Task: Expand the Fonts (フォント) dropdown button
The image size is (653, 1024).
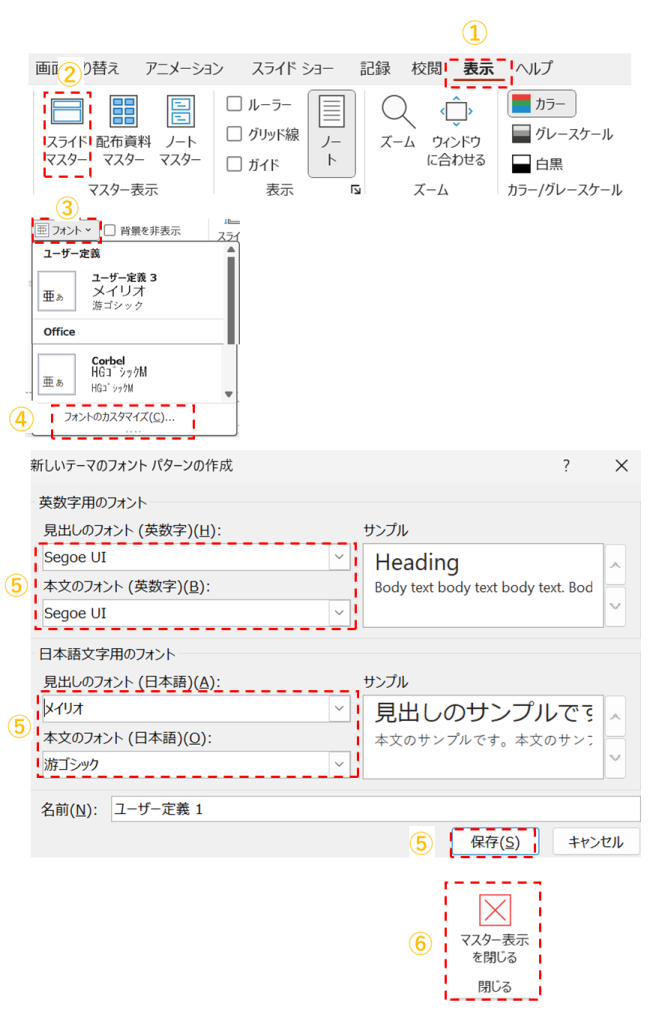Action: pyautogui.click(x=65, y=230)
